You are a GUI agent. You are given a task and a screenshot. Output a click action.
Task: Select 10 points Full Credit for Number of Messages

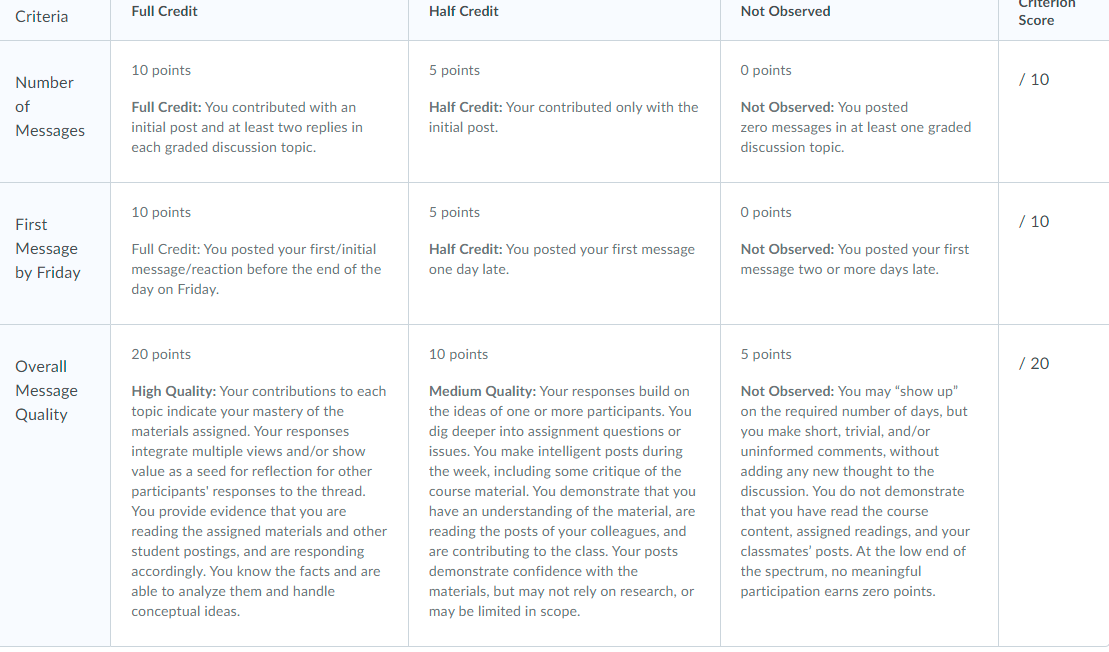pos(260,112)
